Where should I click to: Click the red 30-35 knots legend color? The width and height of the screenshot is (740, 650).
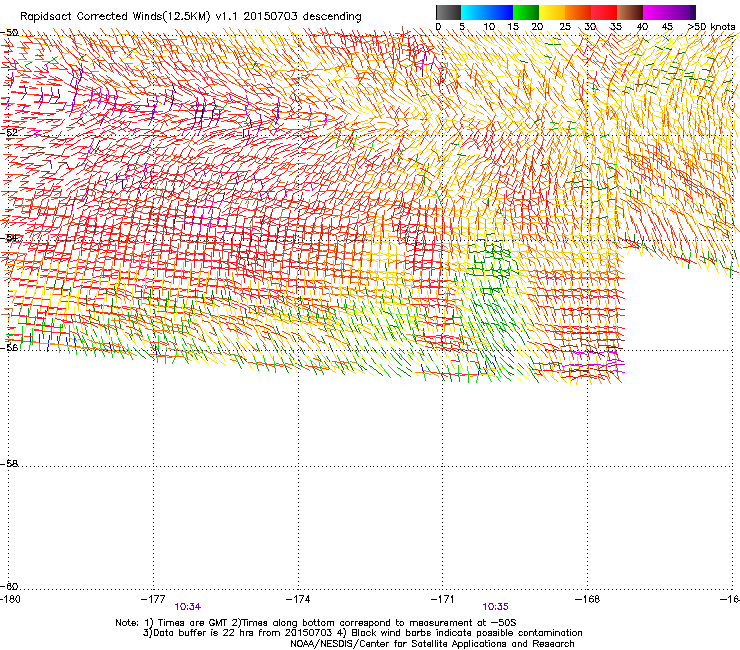coord(604,13)
